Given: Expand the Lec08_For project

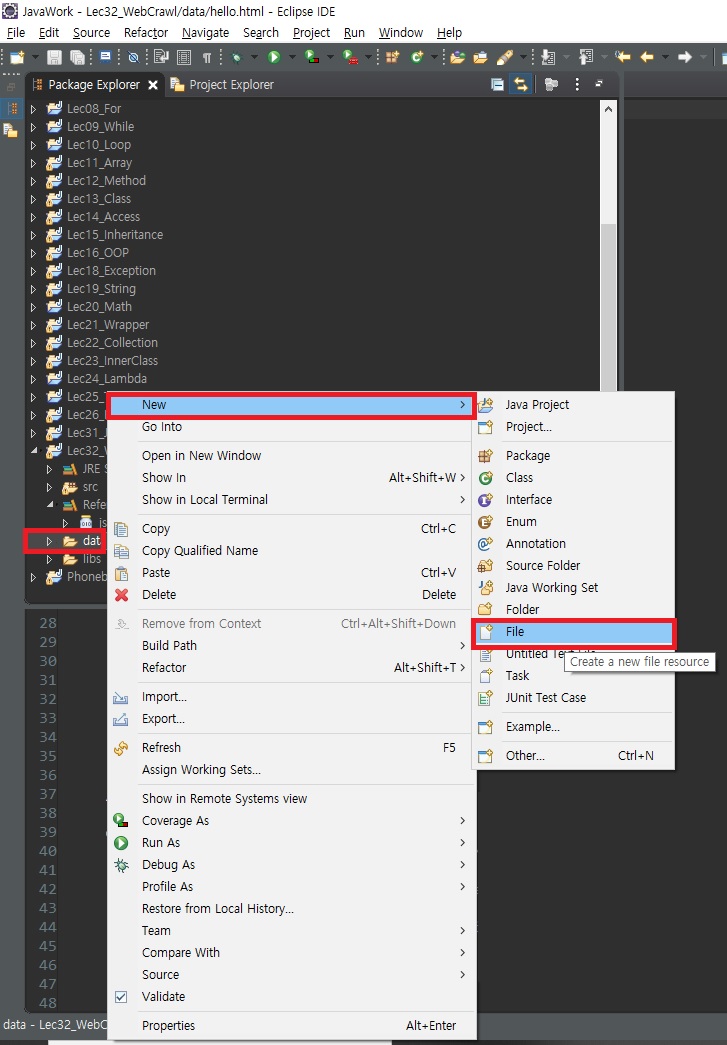Looking at the screenshot, I should pyautogui.click(x=33, y=109).
